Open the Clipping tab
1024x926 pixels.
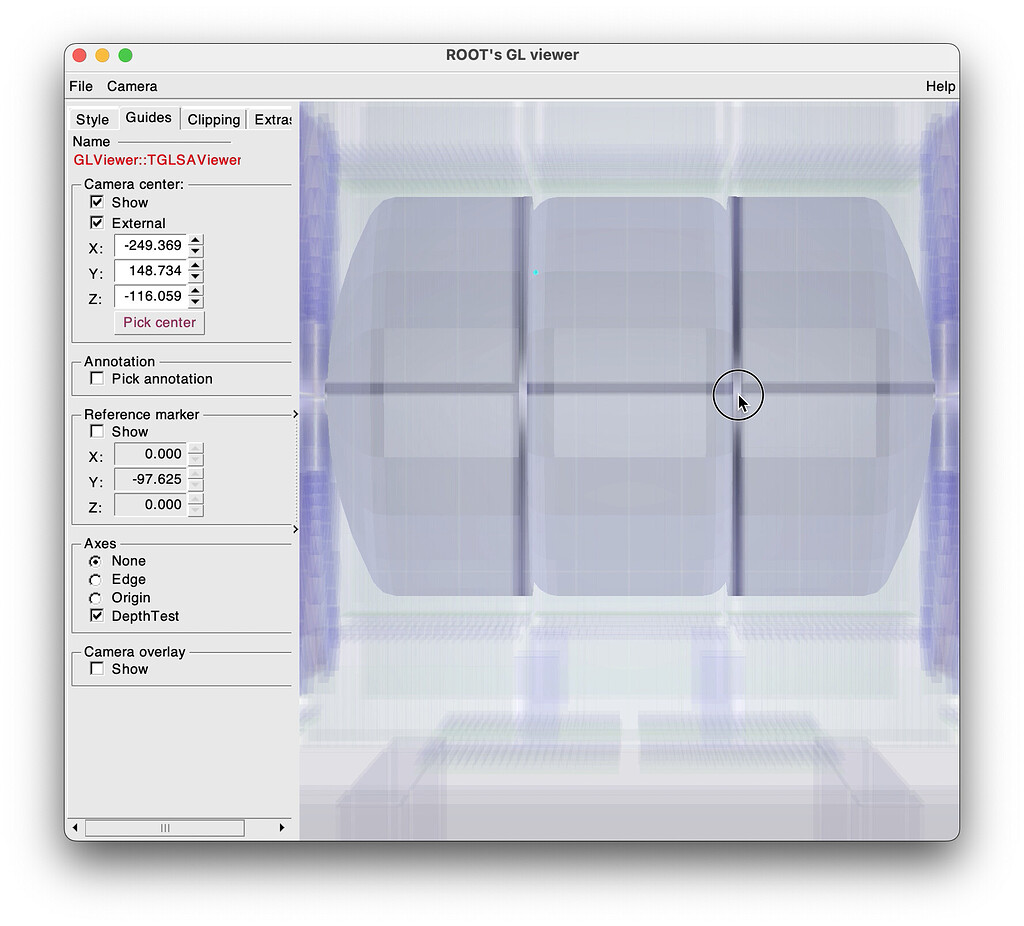(213, 119)
